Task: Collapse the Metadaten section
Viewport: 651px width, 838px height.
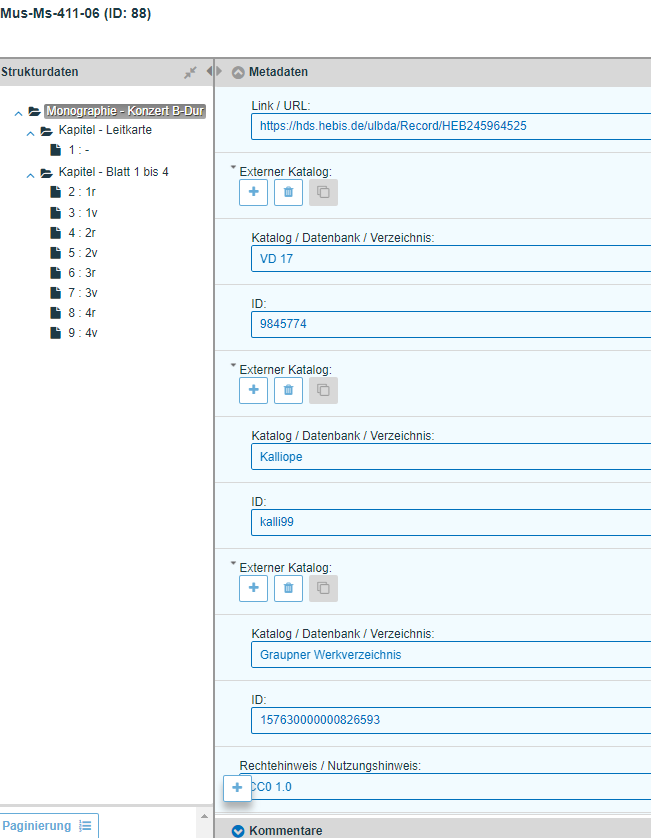Action: (238, 72)
